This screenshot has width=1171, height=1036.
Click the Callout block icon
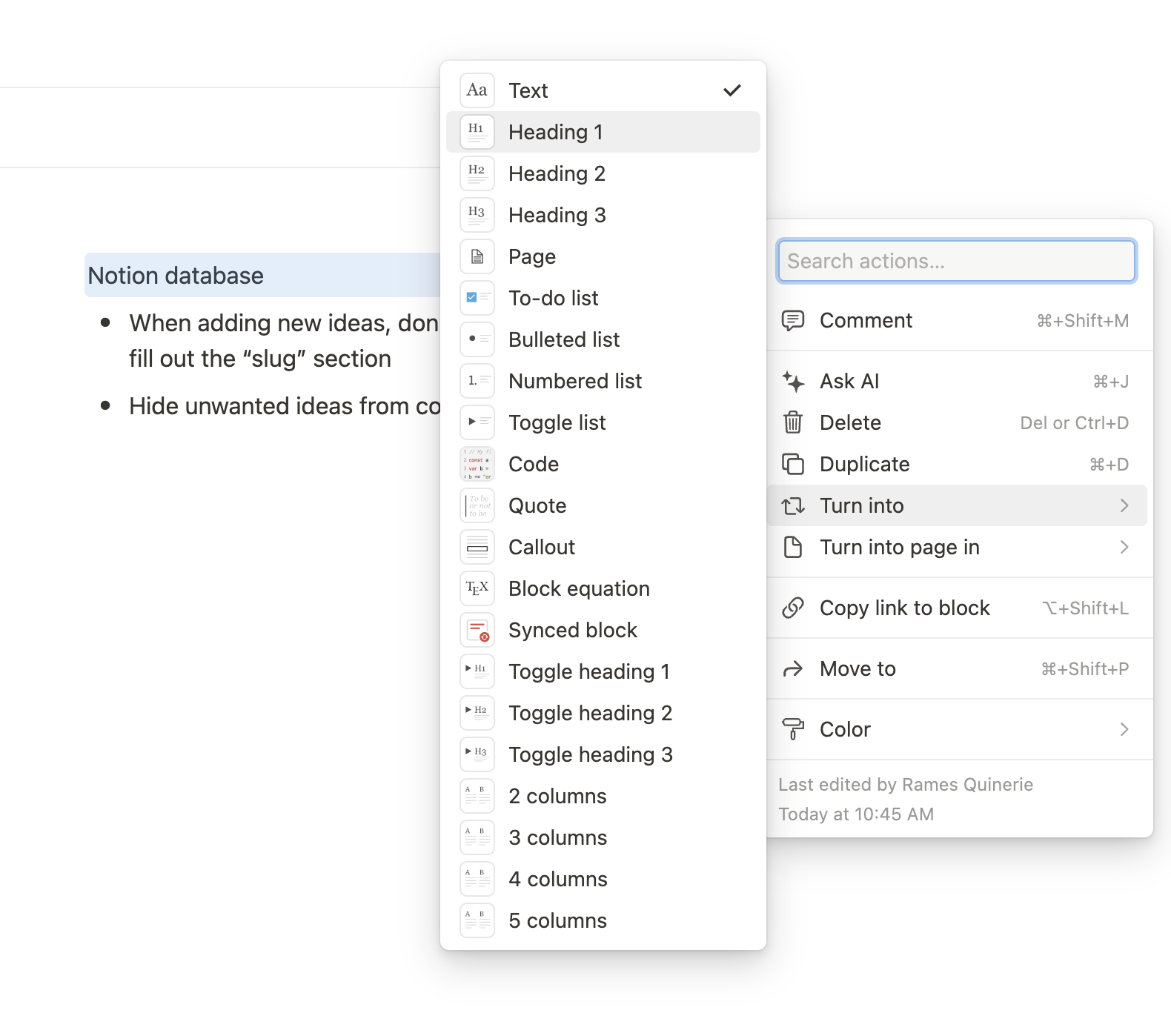click(477, 547)
